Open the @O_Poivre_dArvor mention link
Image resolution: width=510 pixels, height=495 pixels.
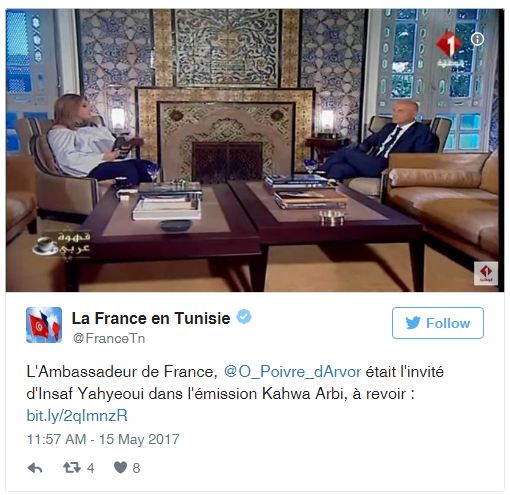pos(292,372)
